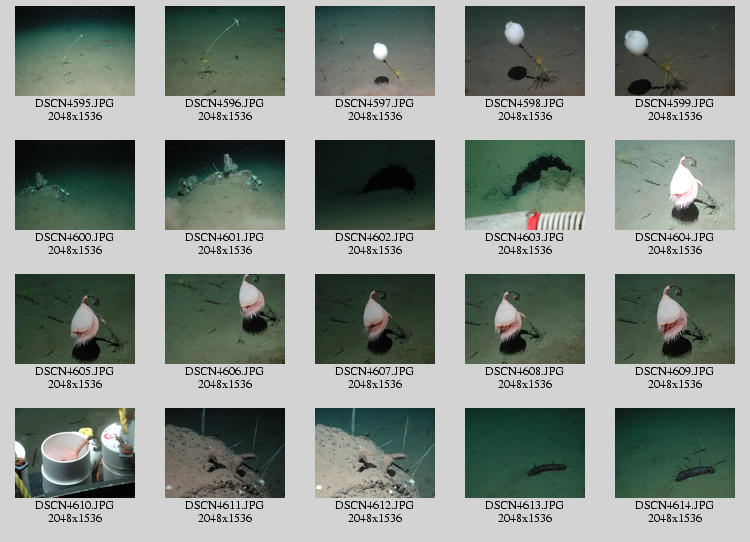The width and height of the screenshot is (750, 542).
Task: View the DSCN4599.JPG thumbnail
Action: 675,51
